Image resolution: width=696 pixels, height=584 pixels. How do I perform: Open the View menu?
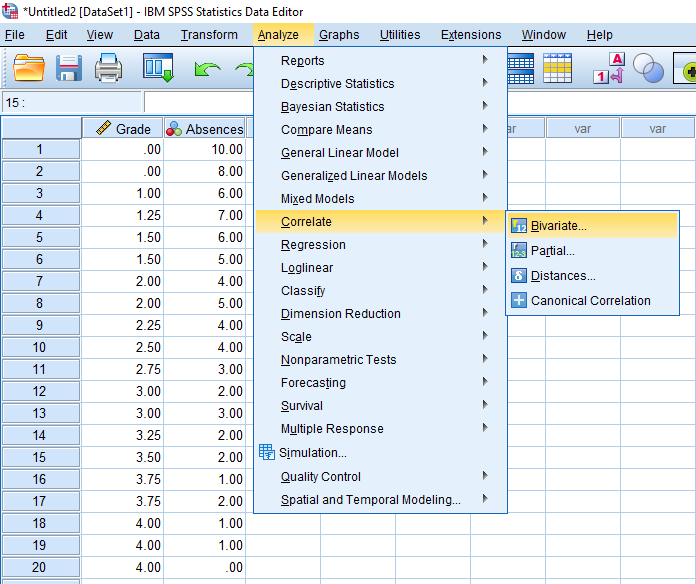(x=99, y=35)
